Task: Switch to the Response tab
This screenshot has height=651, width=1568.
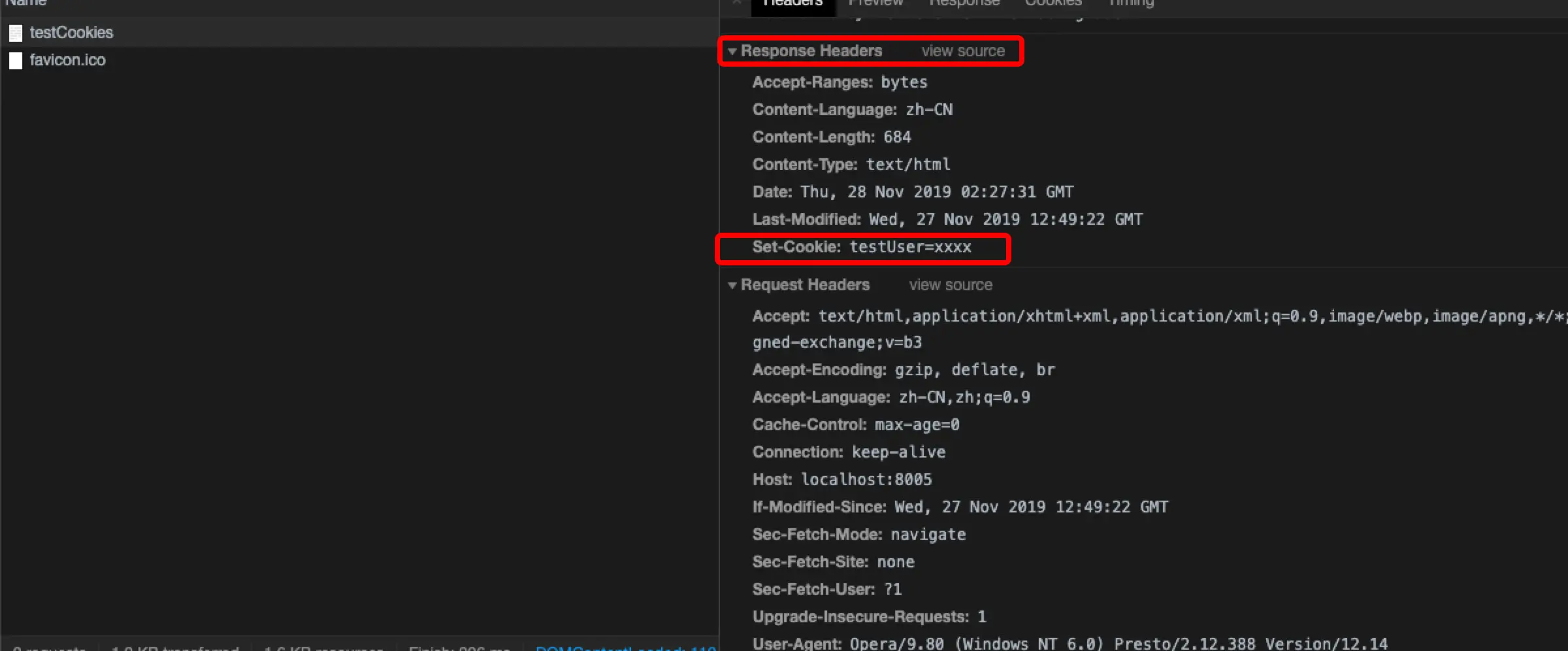Action: [x=964, y=3]
